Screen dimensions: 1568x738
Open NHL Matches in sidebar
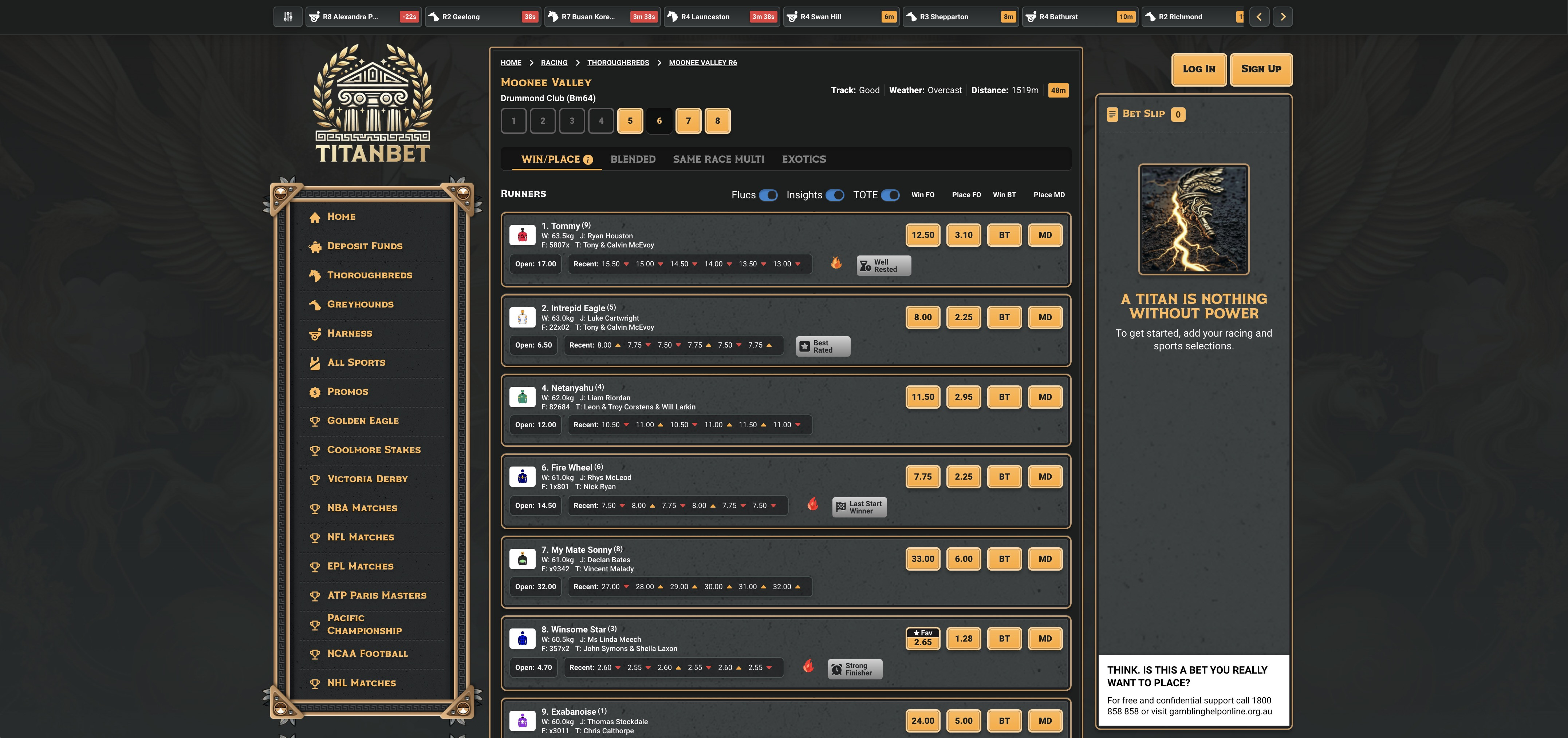pos(361,683)
